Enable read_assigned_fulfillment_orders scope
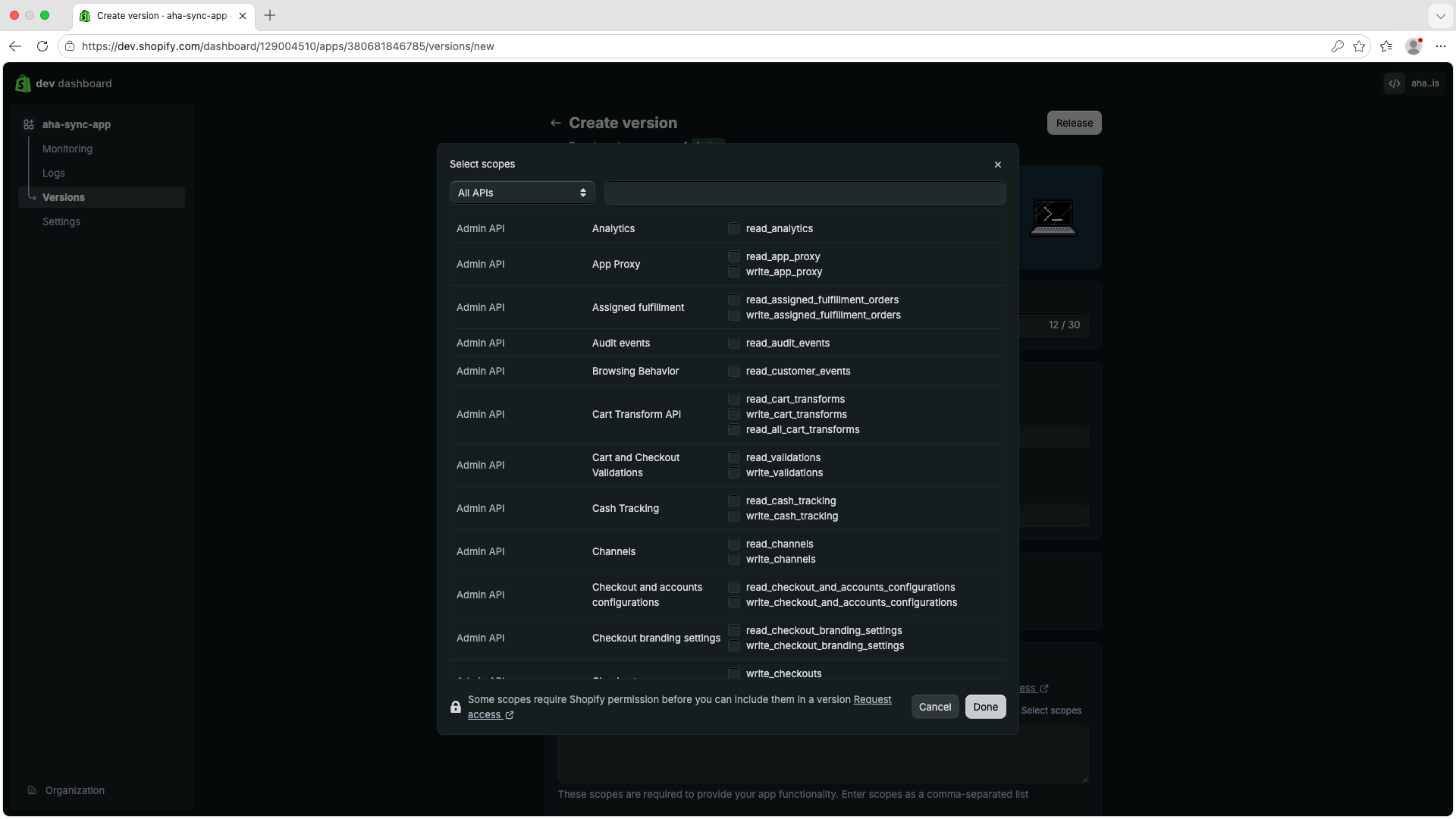1456x819 pixels. click(x=734, y=300)
